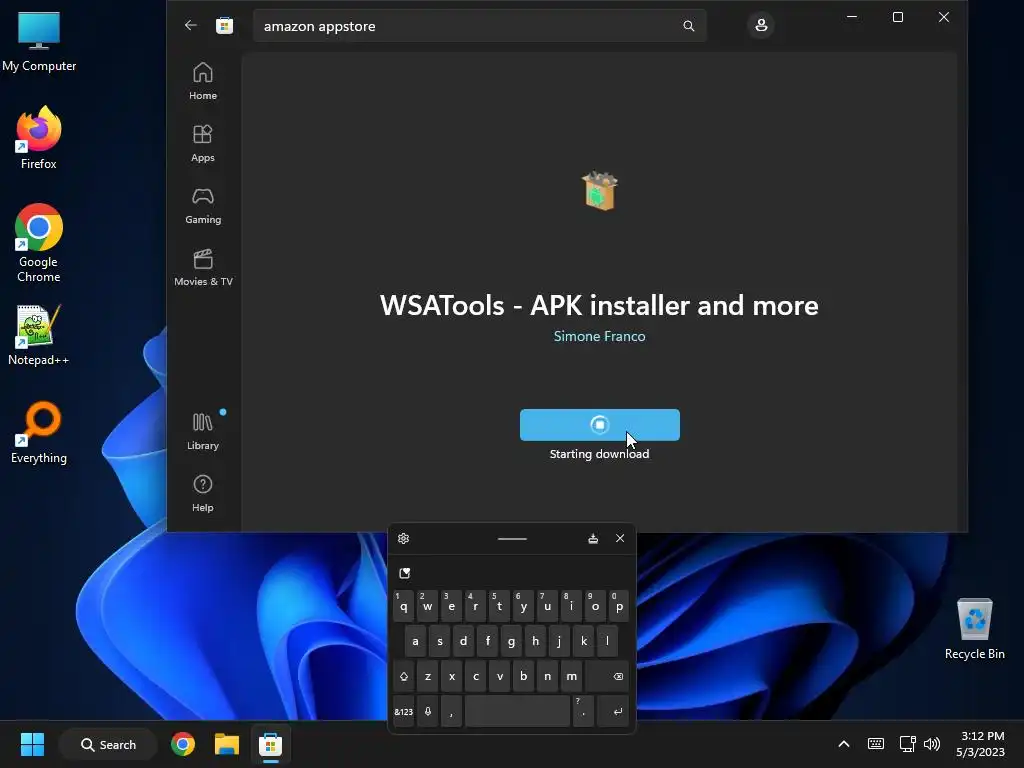Stop the download with the blue button
Viewport: 1024px width, 768px height.
(x=600, y=424)
